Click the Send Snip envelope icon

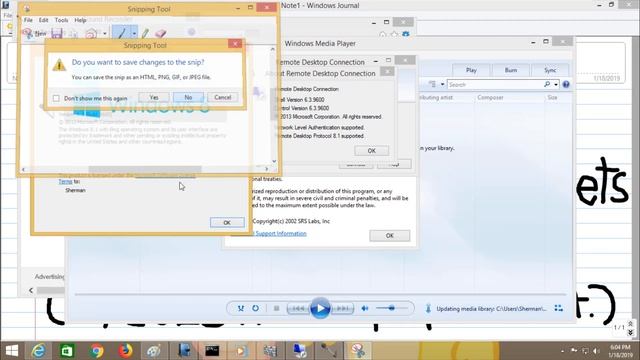pos(91,33)
